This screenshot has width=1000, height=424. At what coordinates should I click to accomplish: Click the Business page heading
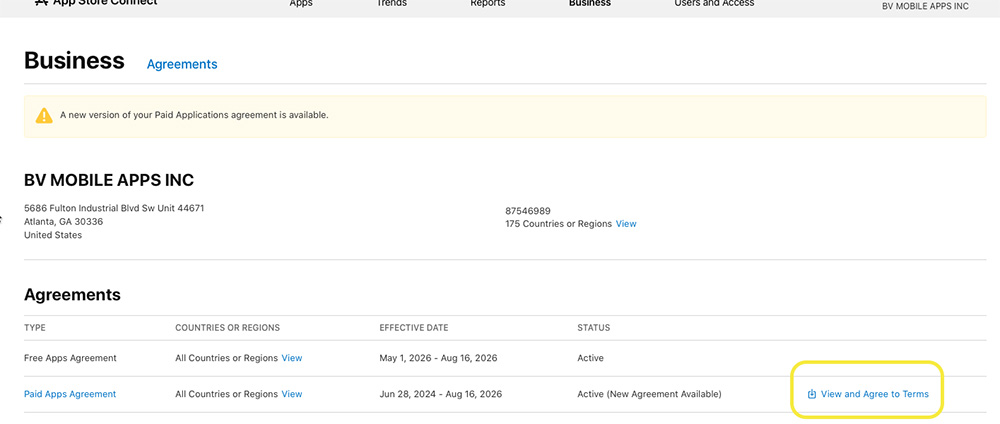tap(75, 61)
